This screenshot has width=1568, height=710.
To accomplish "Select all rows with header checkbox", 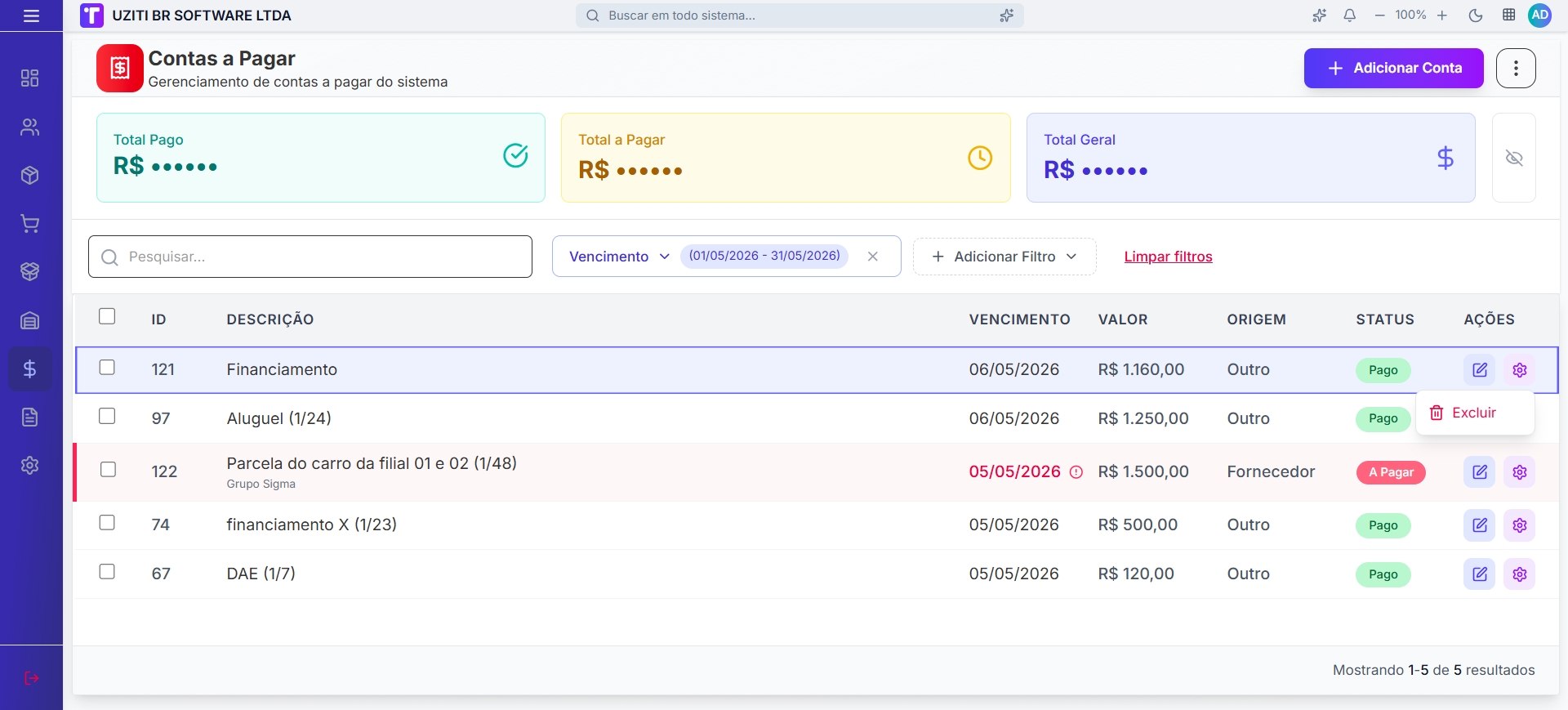I will 107,316.
